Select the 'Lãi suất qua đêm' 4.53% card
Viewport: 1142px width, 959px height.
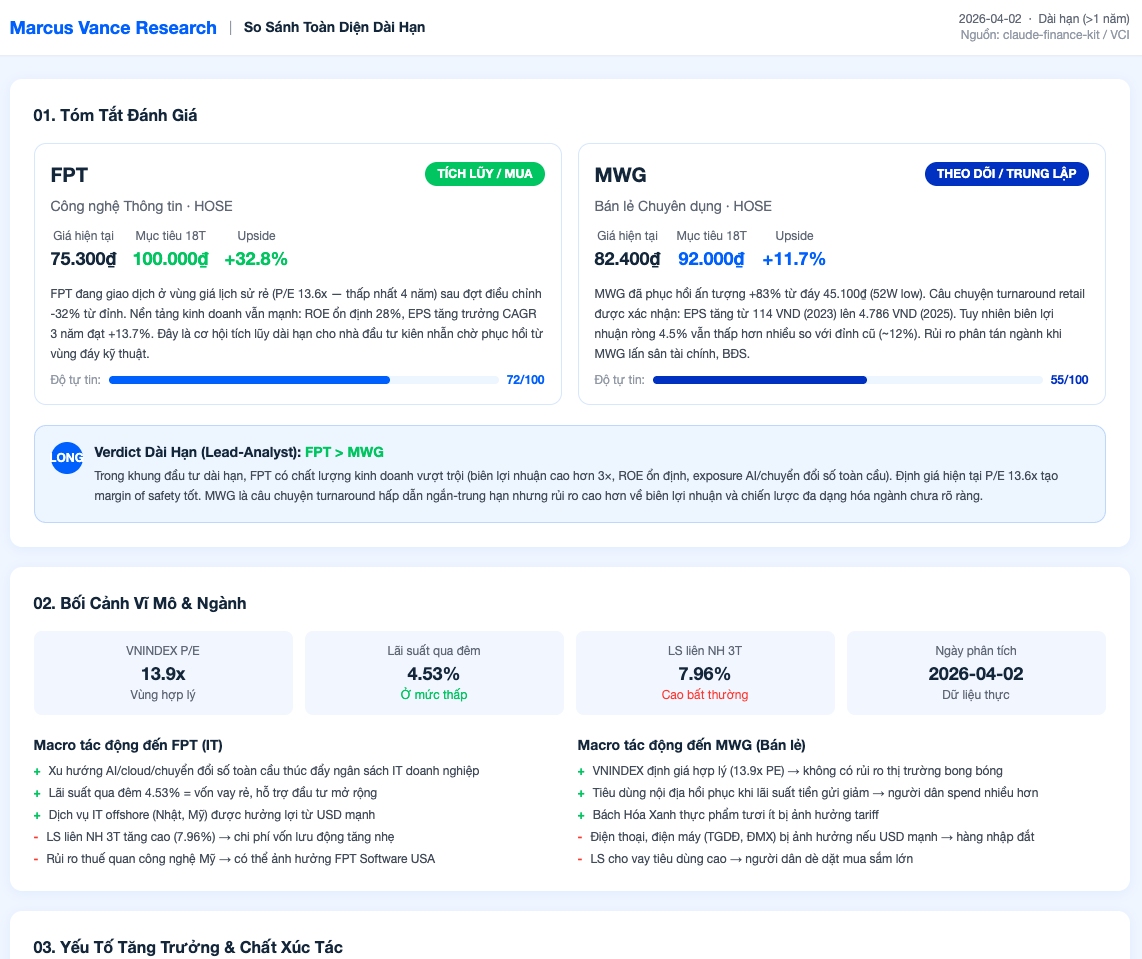[x=434, y=673]
